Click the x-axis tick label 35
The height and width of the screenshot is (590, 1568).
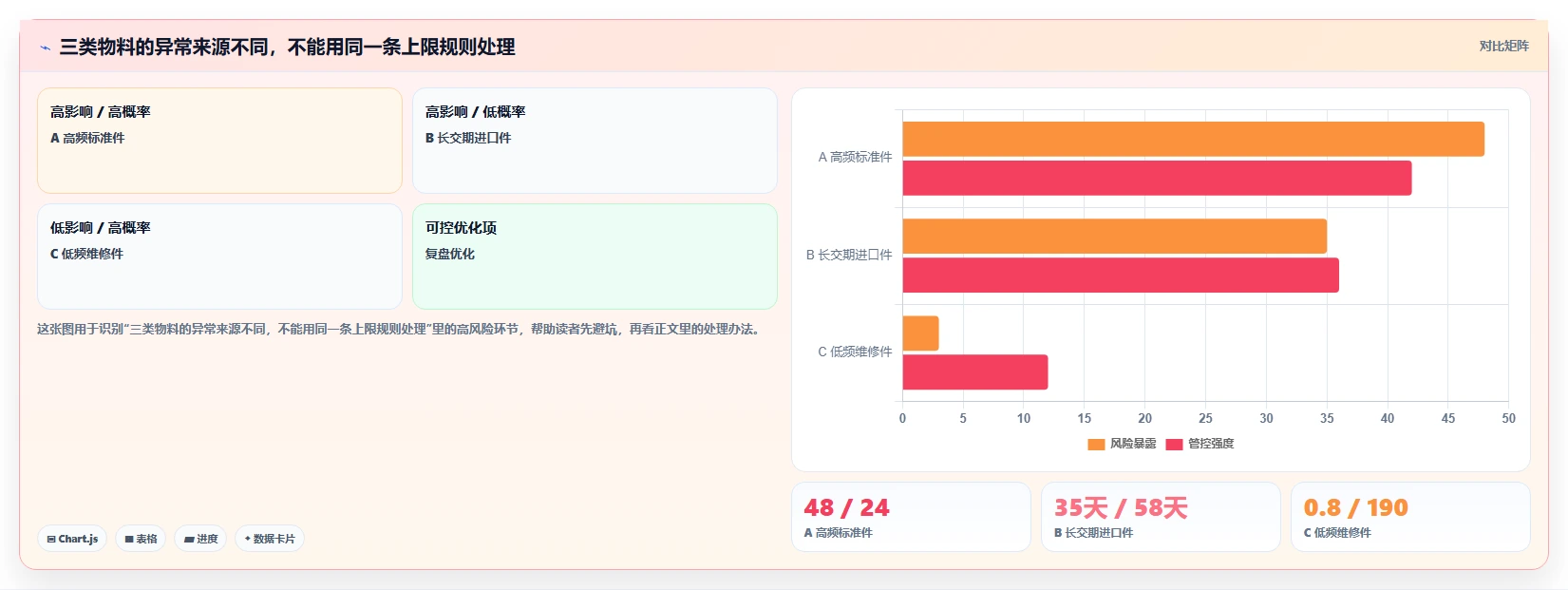[1327, 418]
